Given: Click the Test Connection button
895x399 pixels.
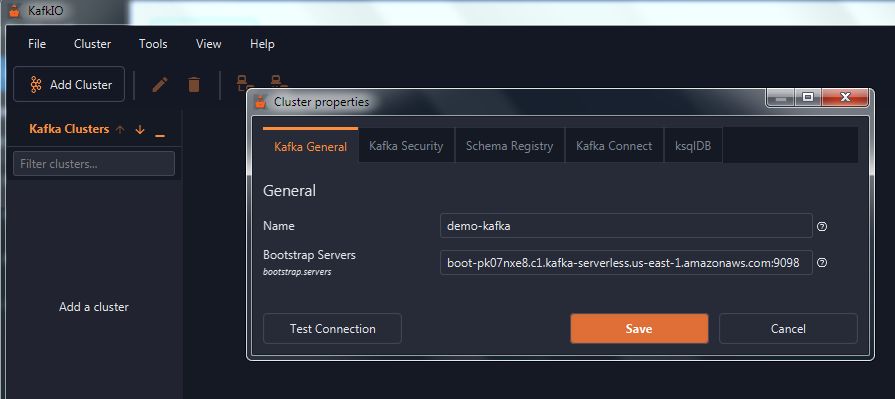Looking at the screenshot, I should click(332, 329).
